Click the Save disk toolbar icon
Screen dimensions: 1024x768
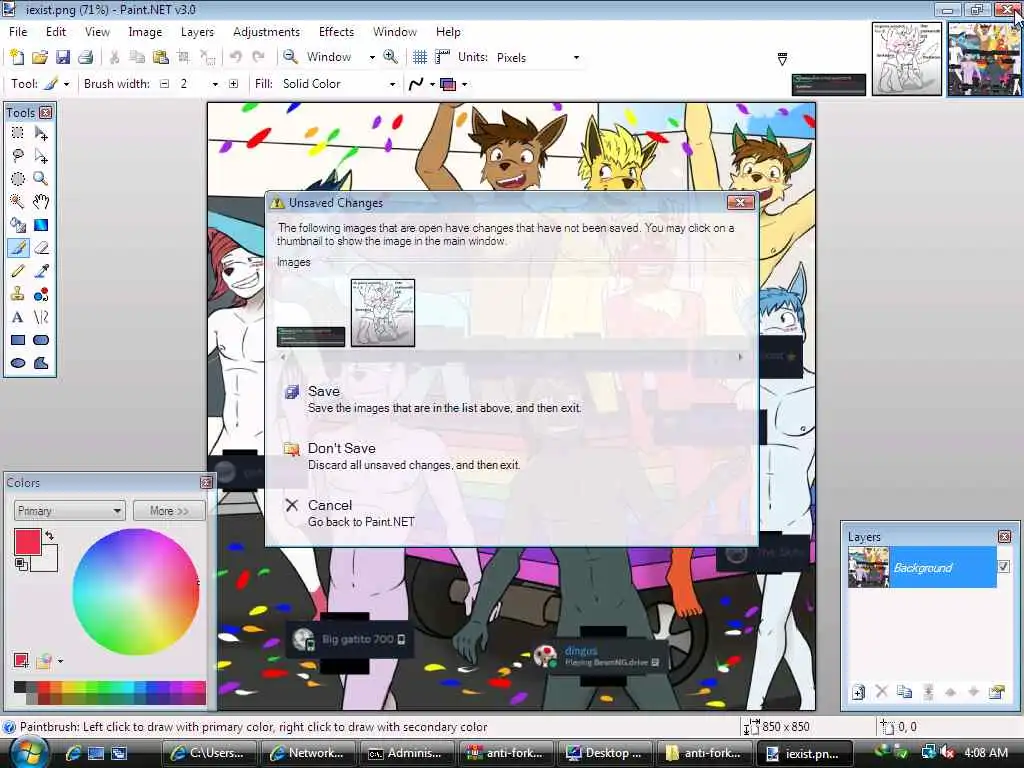[63, 57]
